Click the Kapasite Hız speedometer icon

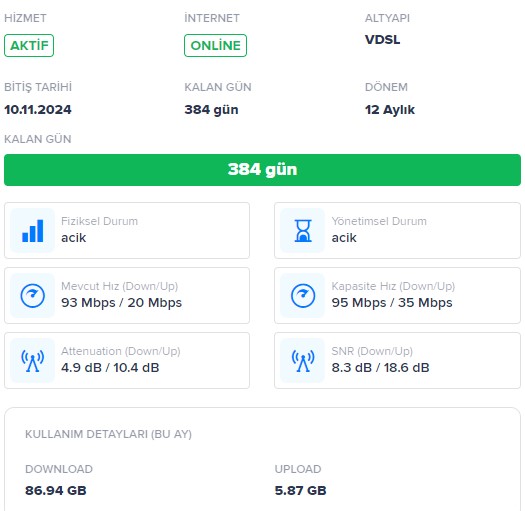303,295
